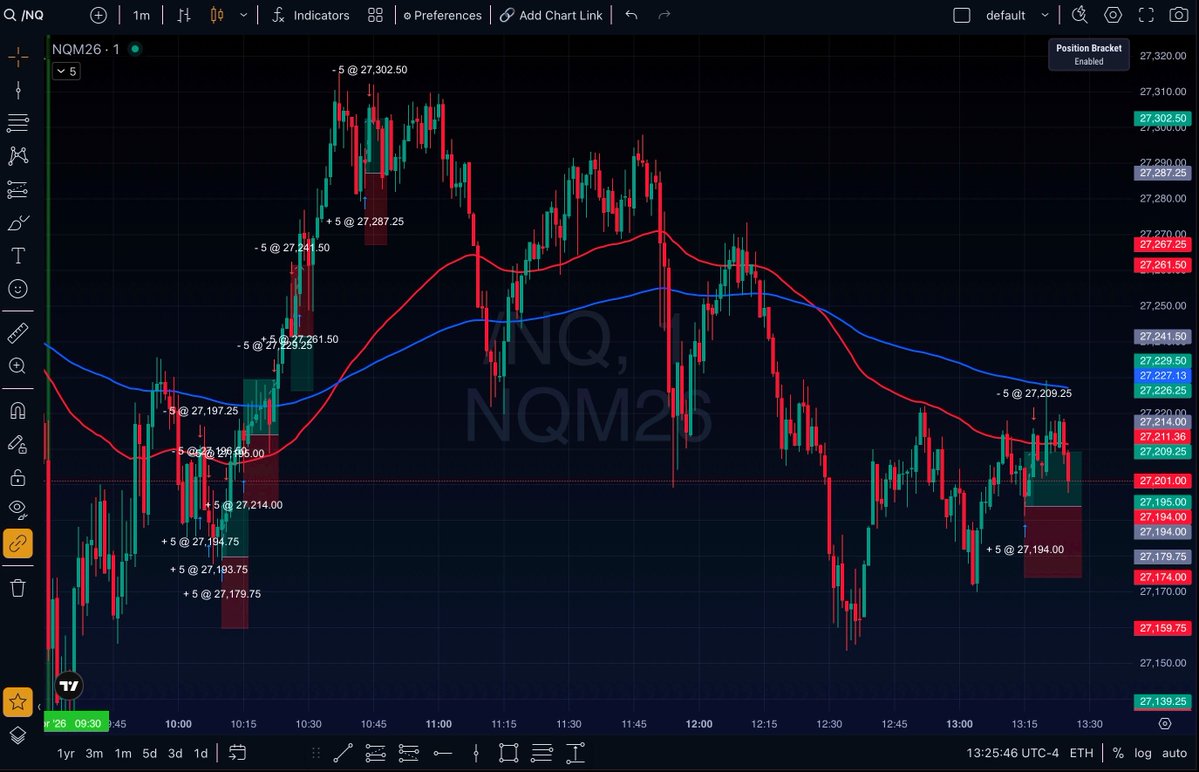Delete drawings with the trash icon
Screen dimensions: 1199x772
click(18, 588)
